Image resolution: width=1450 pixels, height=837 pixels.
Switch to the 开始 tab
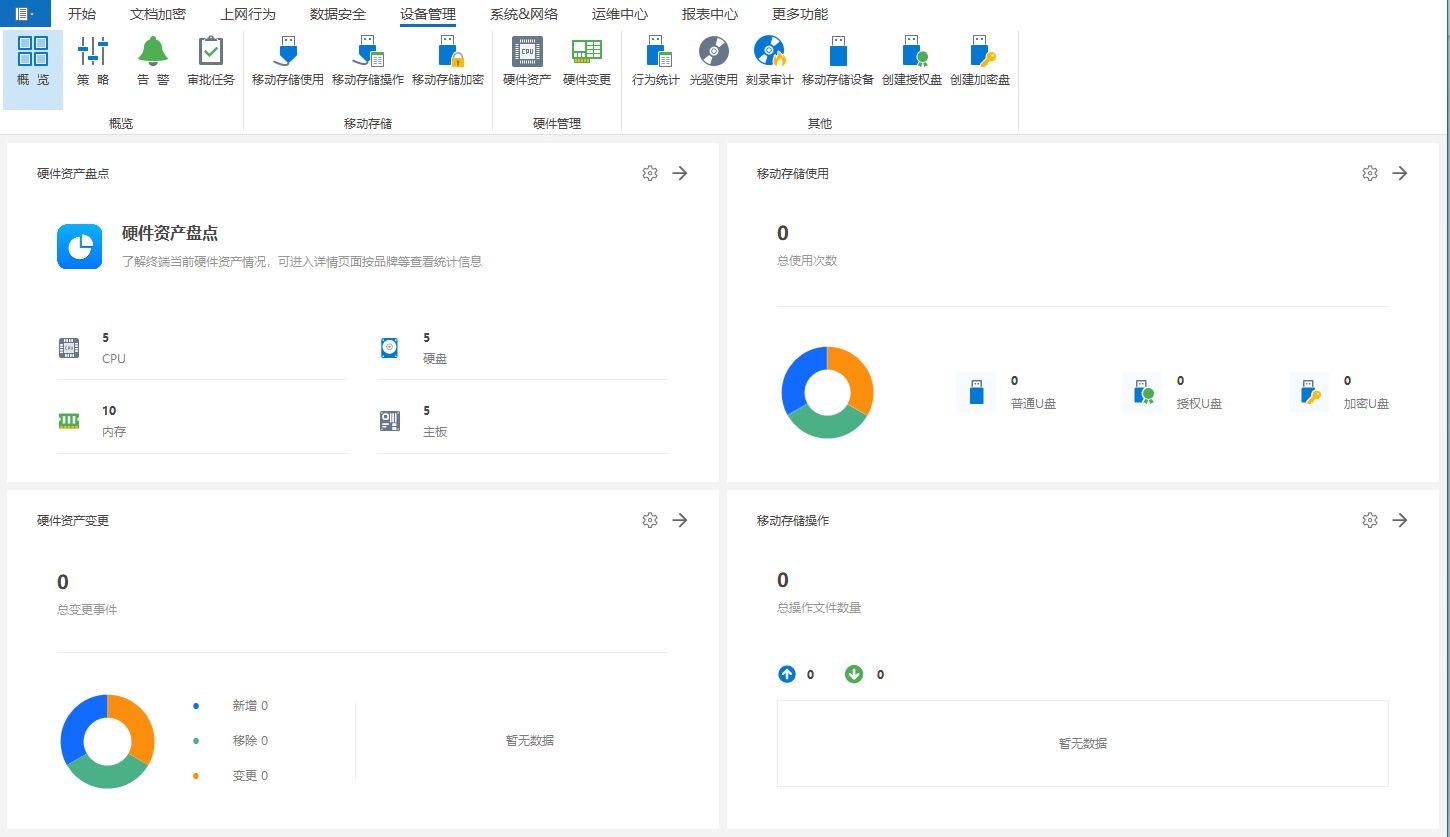(x=82, y=14)
